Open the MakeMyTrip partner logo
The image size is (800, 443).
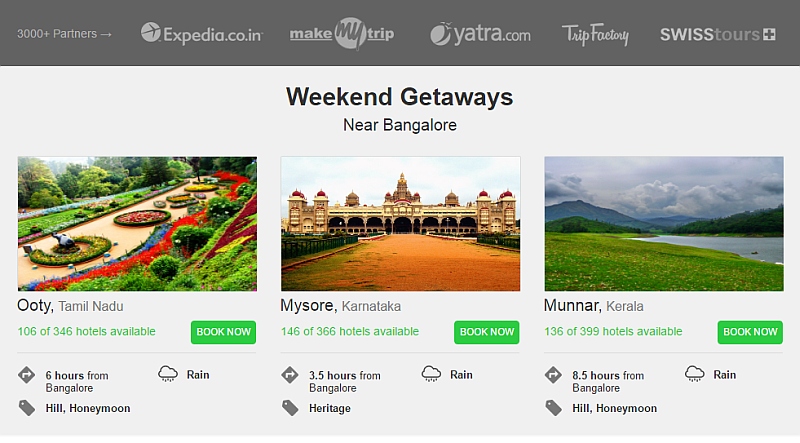[342, 33]
